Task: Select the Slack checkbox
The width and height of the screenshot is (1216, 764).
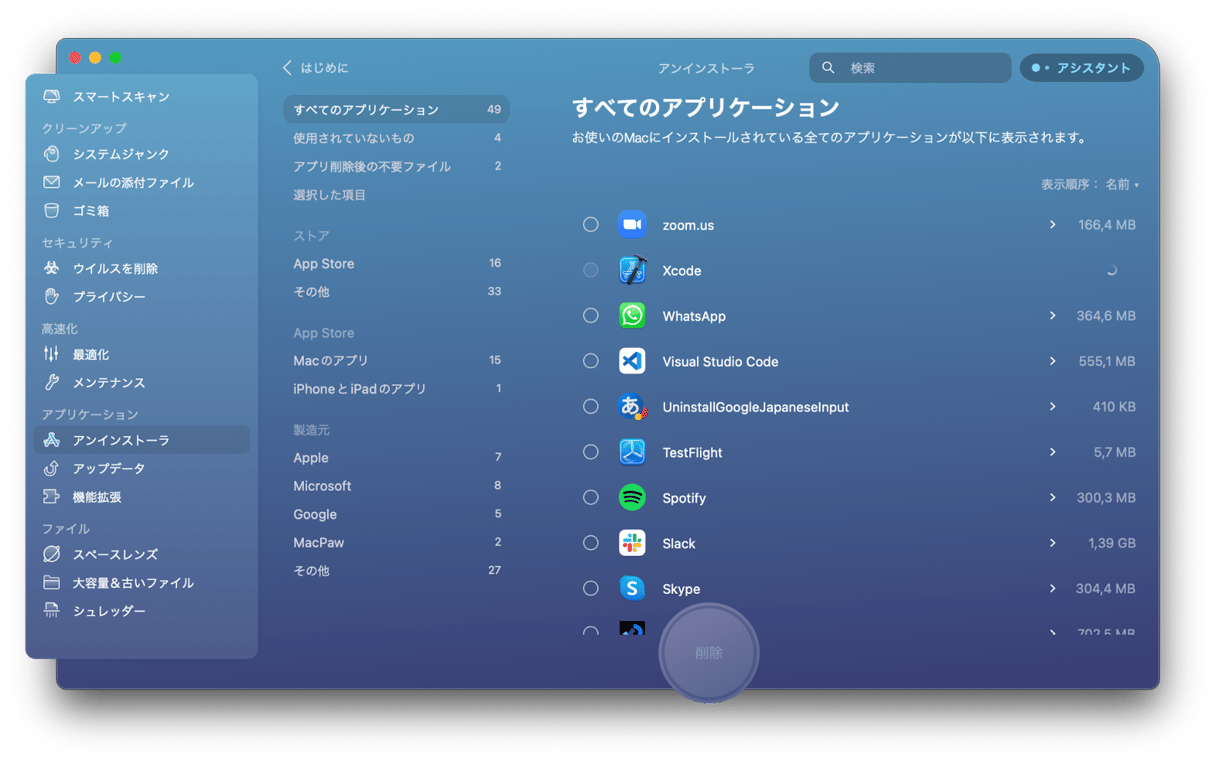Action: point(591,543)
